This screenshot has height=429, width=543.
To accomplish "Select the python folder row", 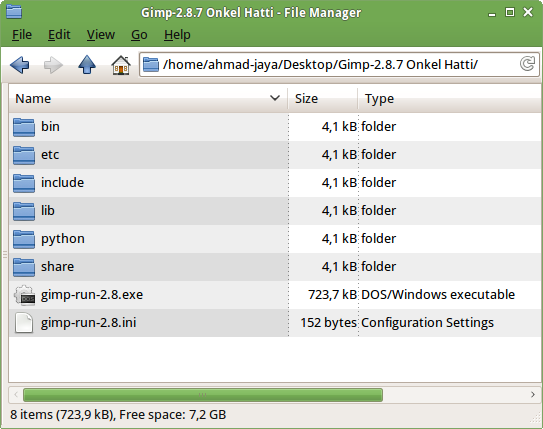I will (x=275, y=239).
